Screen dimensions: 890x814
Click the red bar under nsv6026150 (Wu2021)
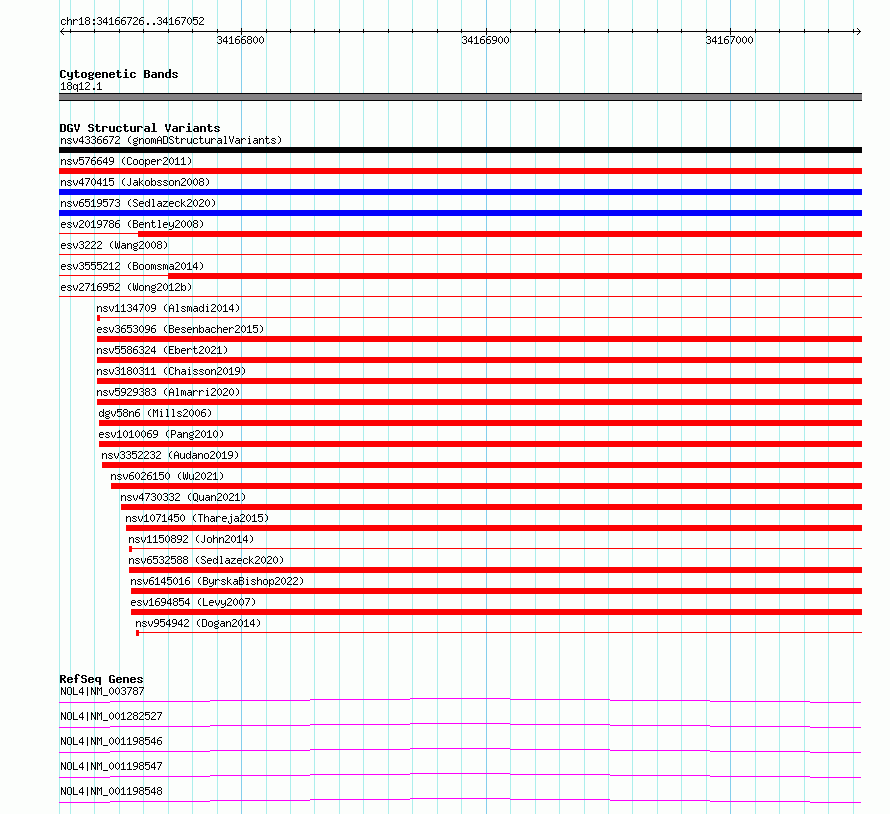coord(486,486)
